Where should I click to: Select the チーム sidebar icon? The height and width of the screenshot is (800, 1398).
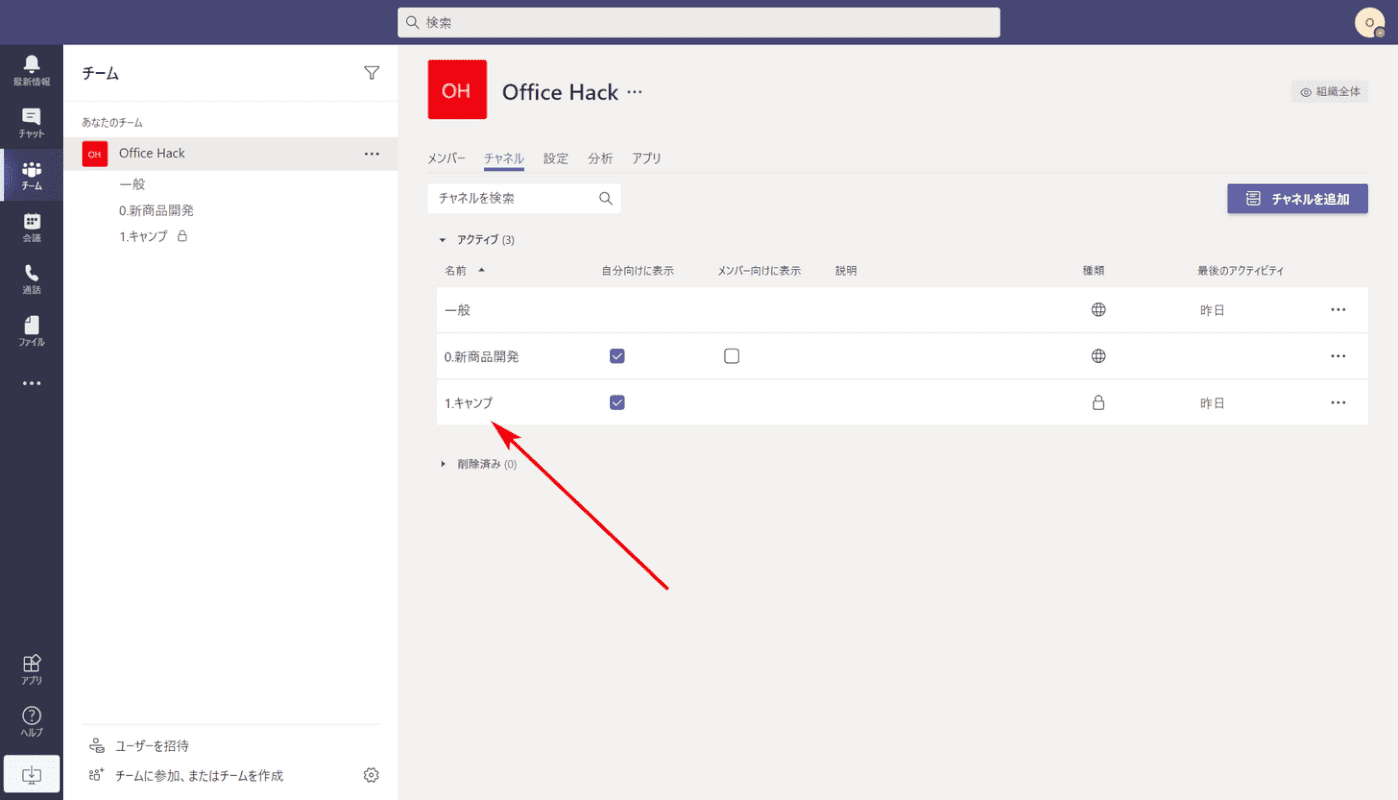31,176
